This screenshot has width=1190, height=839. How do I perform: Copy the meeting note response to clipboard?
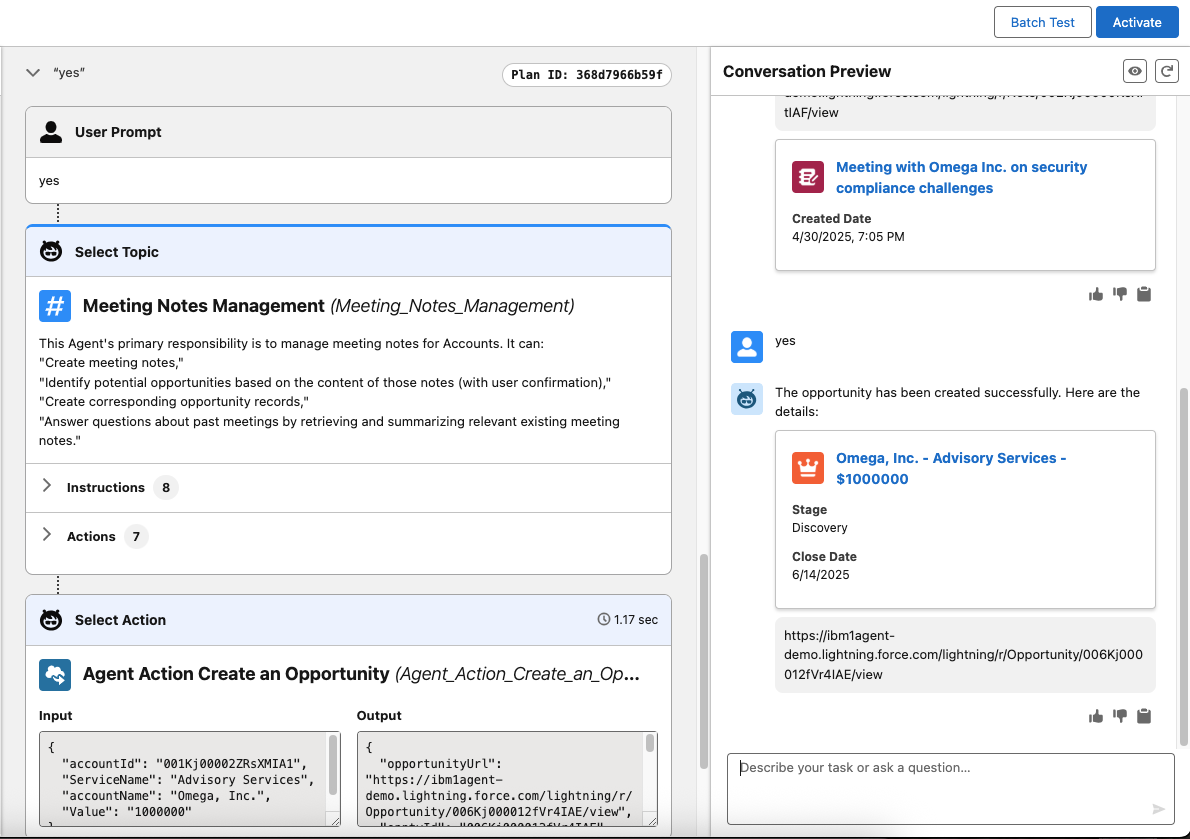tap(1145, 294)
